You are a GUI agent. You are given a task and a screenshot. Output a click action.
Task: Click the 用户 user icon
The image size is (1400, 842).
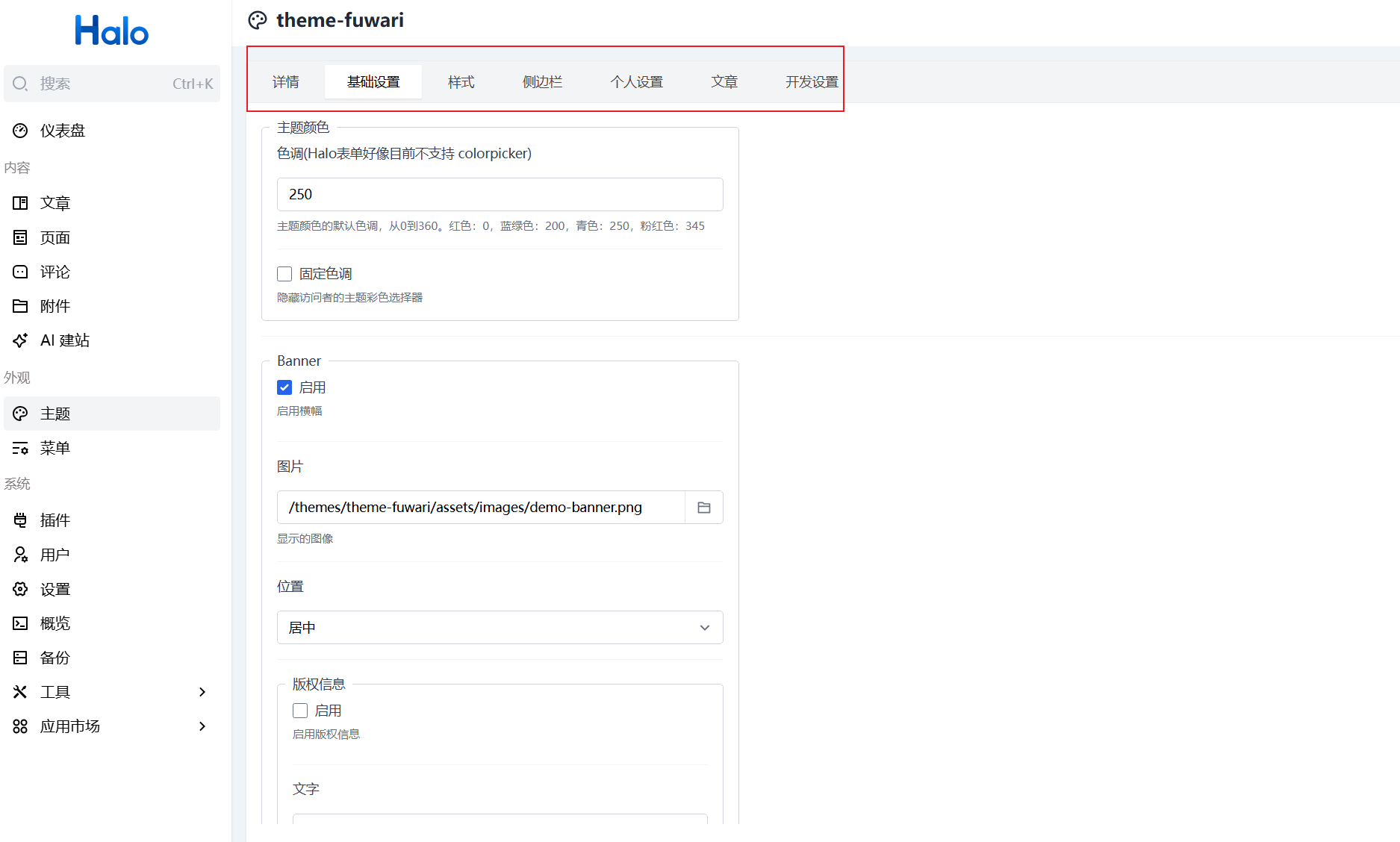pyautogui.click(x=20, y=555)
